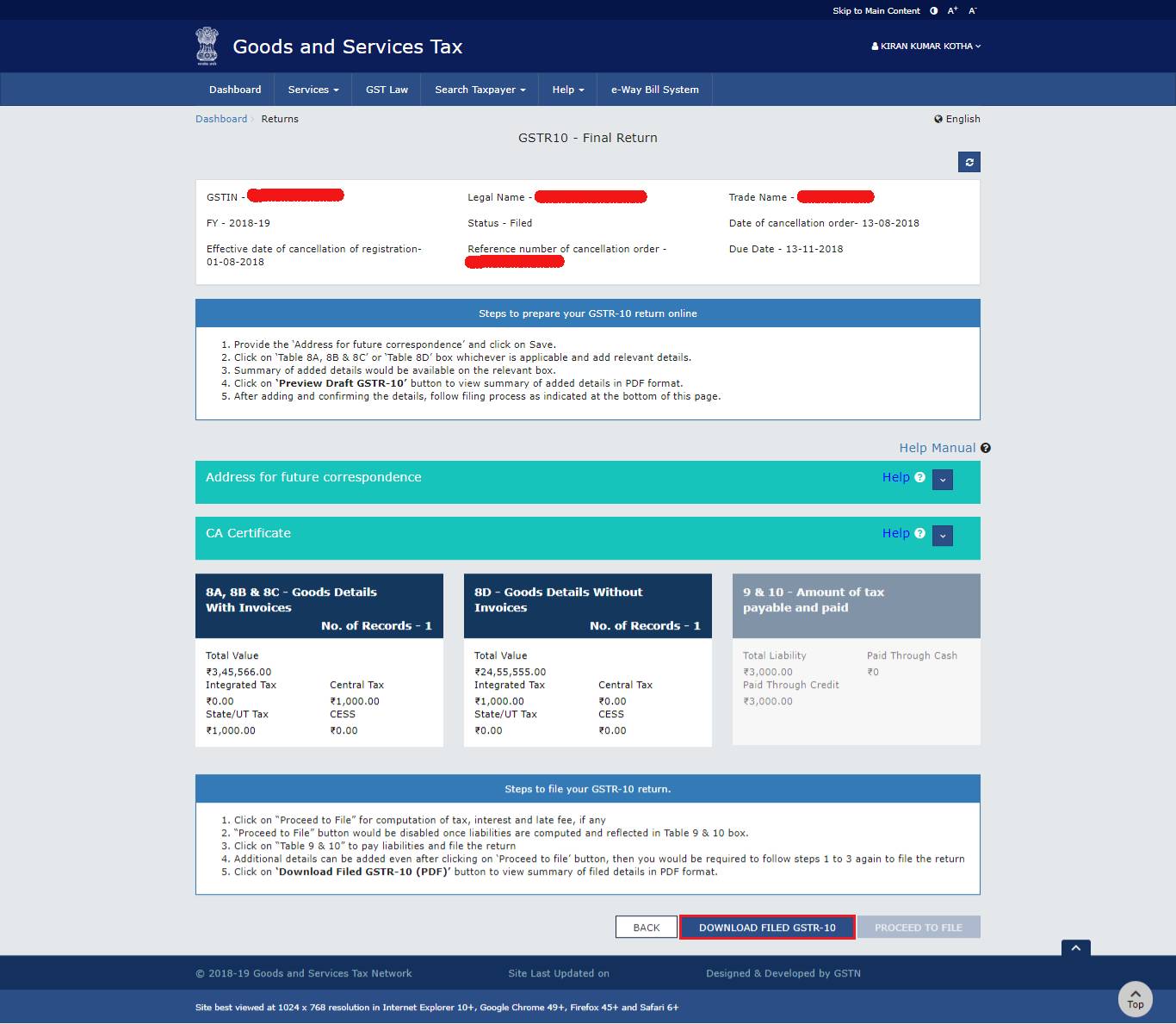This screenshot has width=1176, height=1024.
Task: Open the Services dropdown menu
Action: pyautogui.click(x=312, y=89)
